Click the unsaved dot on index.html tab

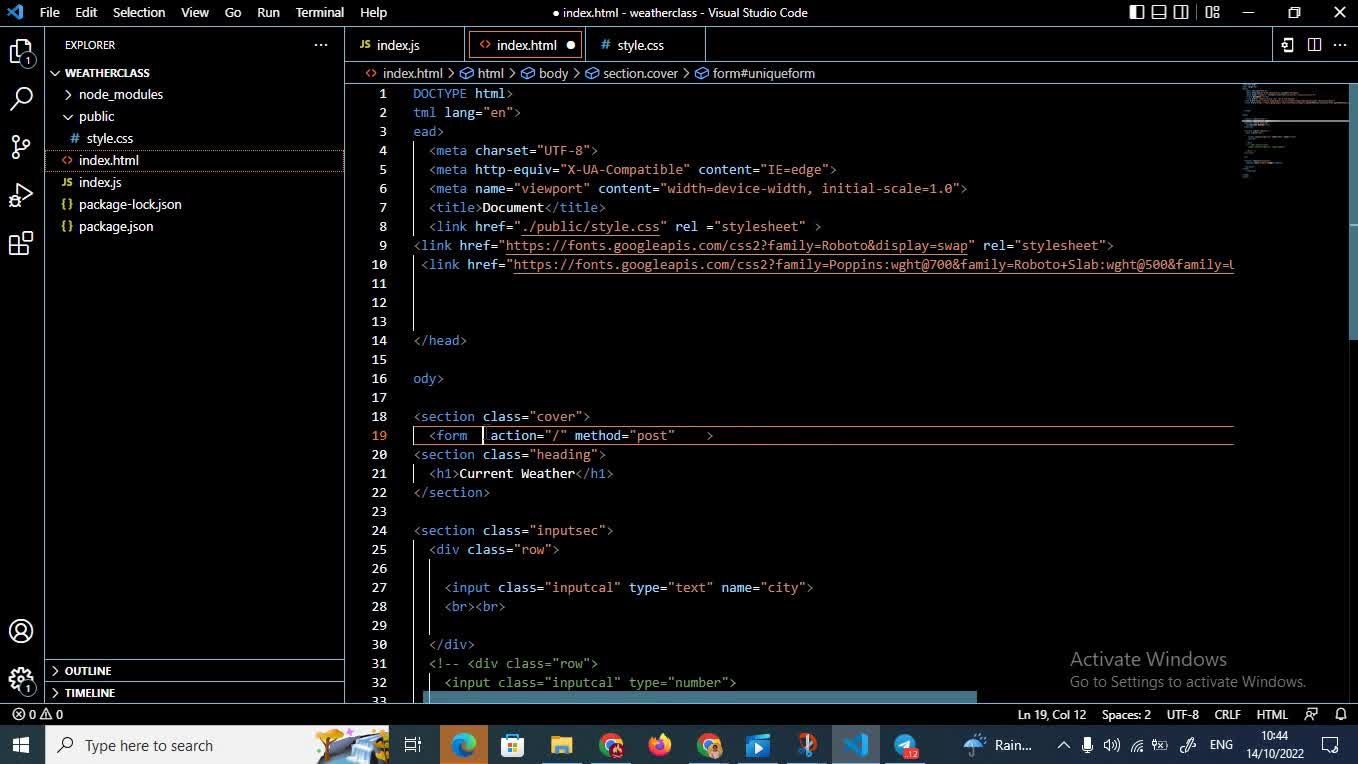point(571,45)
